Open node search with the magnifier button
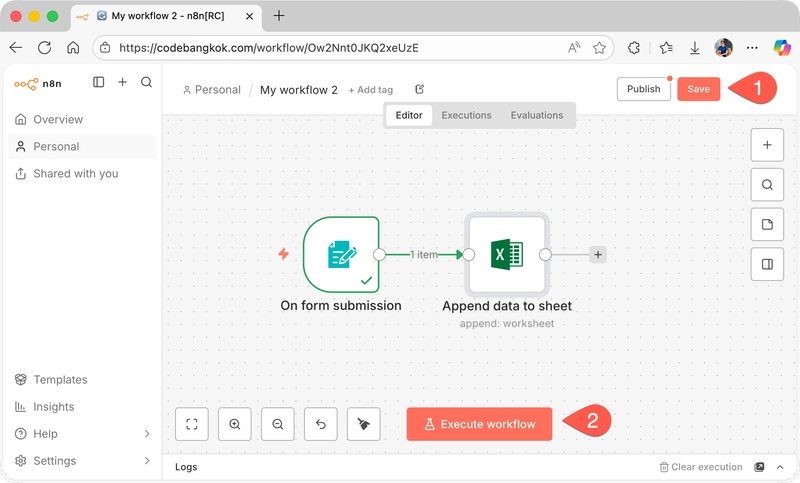 click(767, 185)
